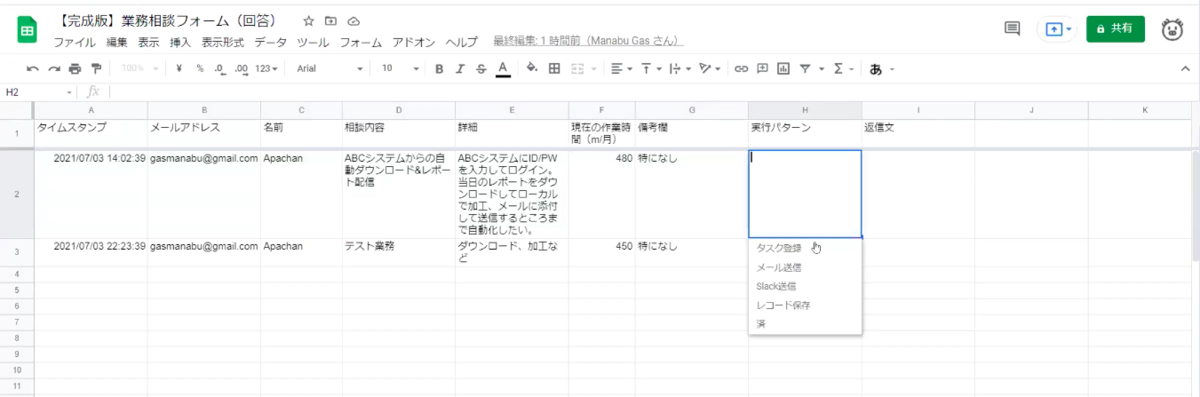Screen dimensions: 1200x397
Task: Decrease decimal places
Action: [x=220, y=69]
